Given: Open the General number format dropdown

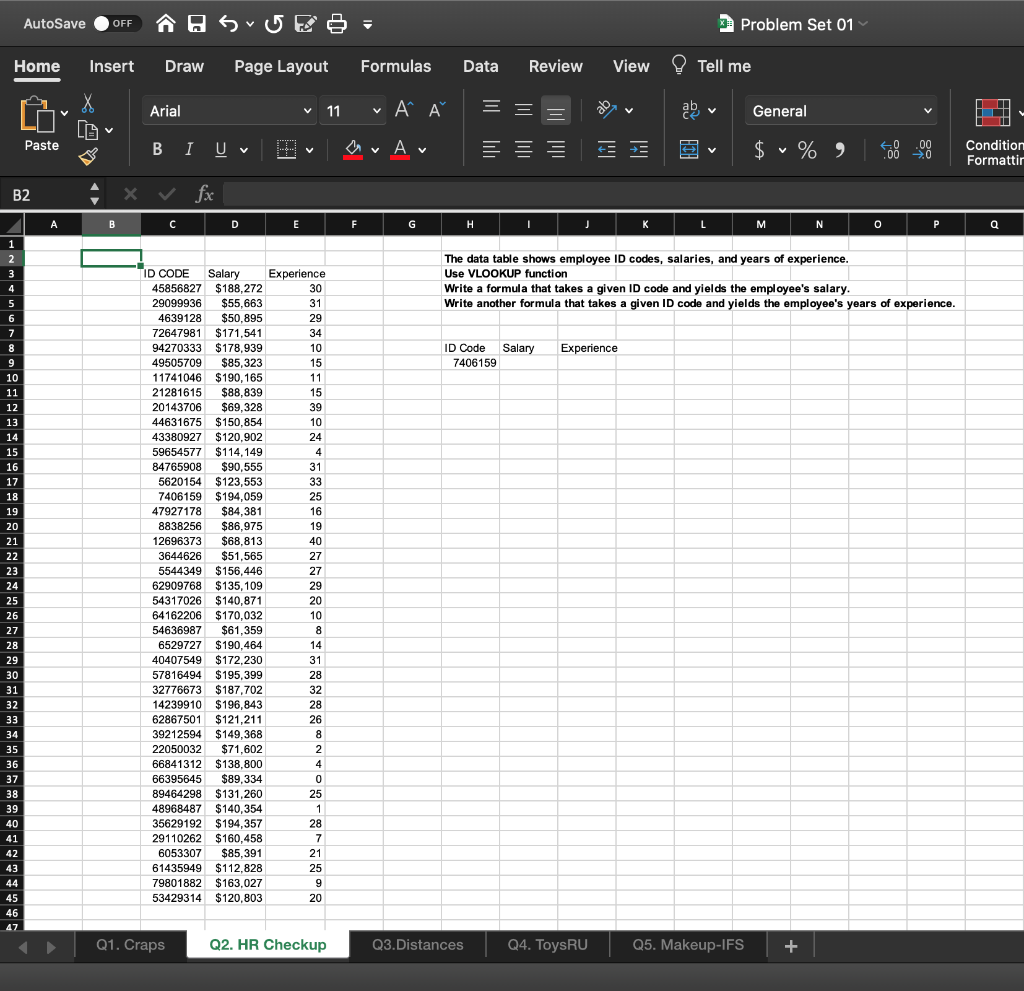Looking at the screenshot, I should click(840, 110).
